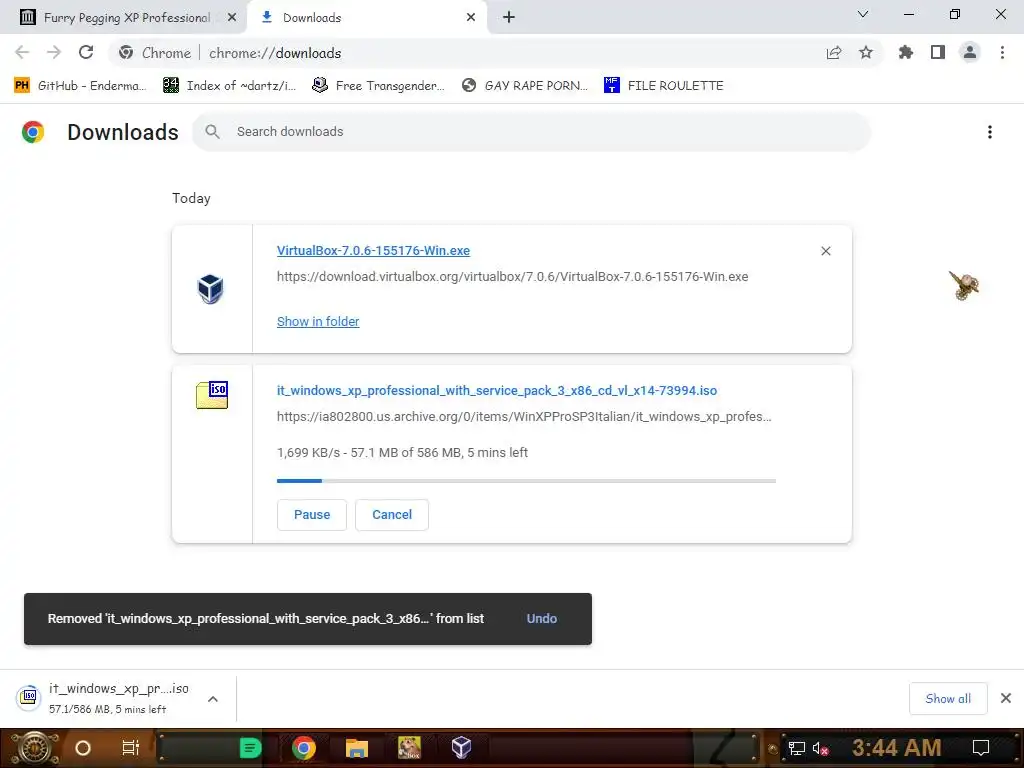The width and height of the screenshot is (1024, 768).
Task: Click the Today date heading
Action: coord(191,199)
